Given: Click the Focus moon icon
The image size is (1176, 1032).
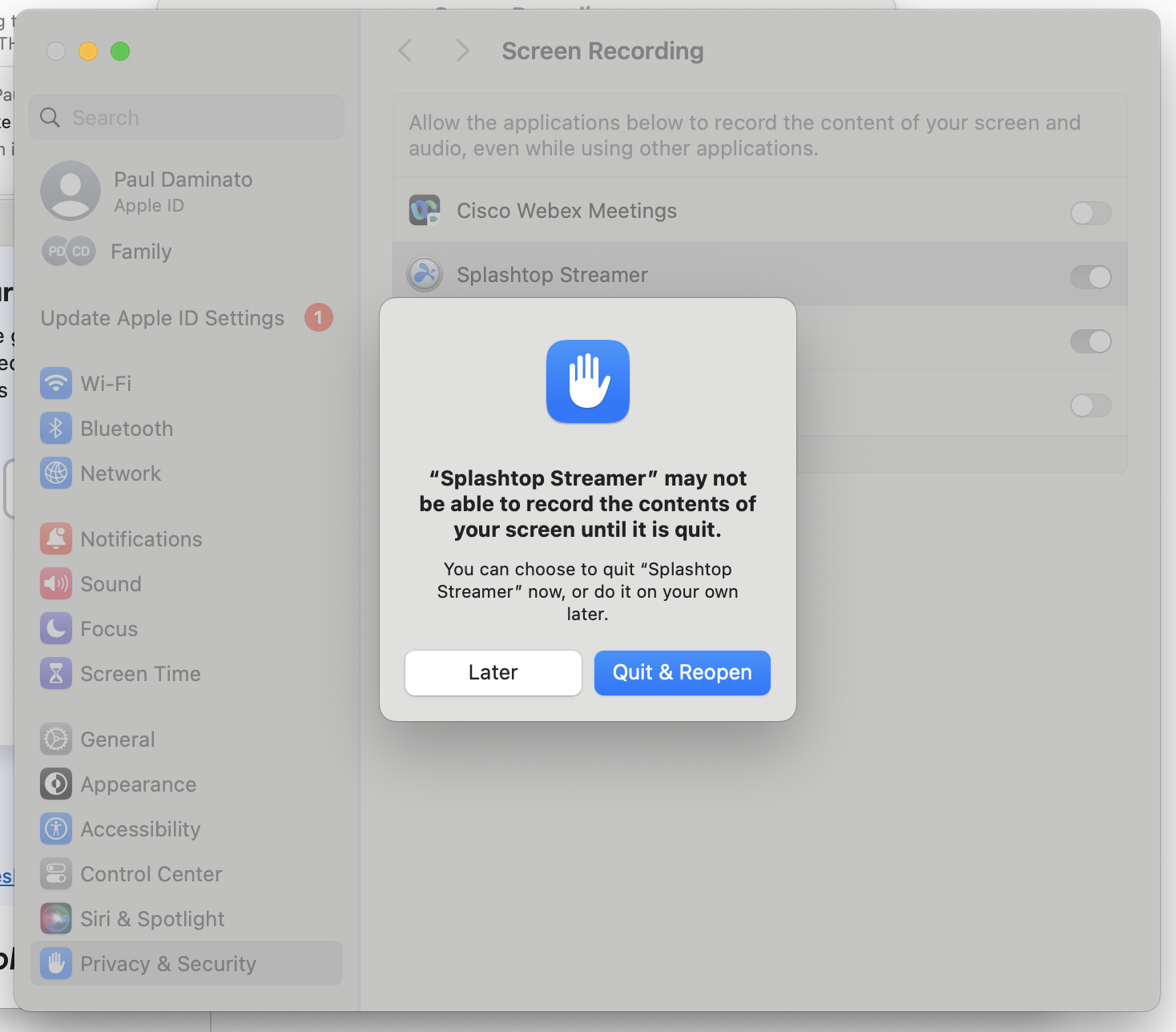Looking at the screenshot, I should (x=56, y=629).
